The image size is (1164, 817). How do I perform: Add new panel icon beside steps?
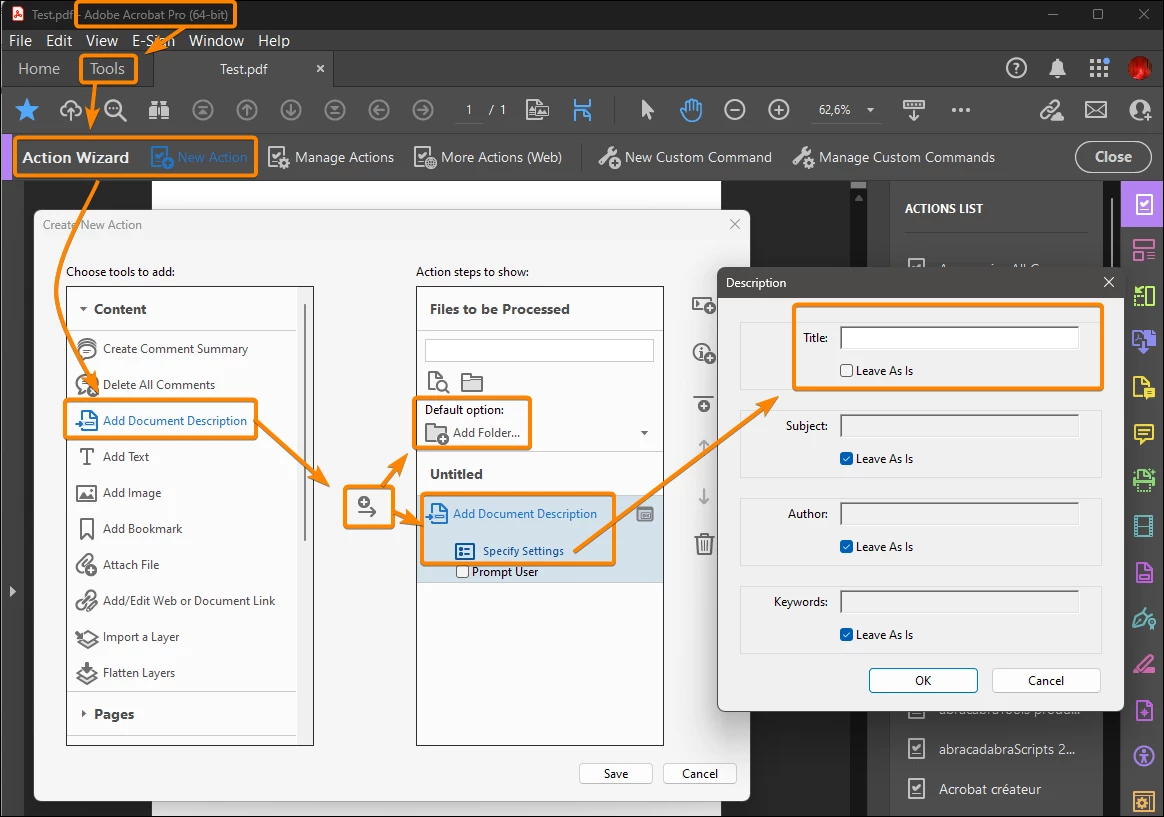703,305
